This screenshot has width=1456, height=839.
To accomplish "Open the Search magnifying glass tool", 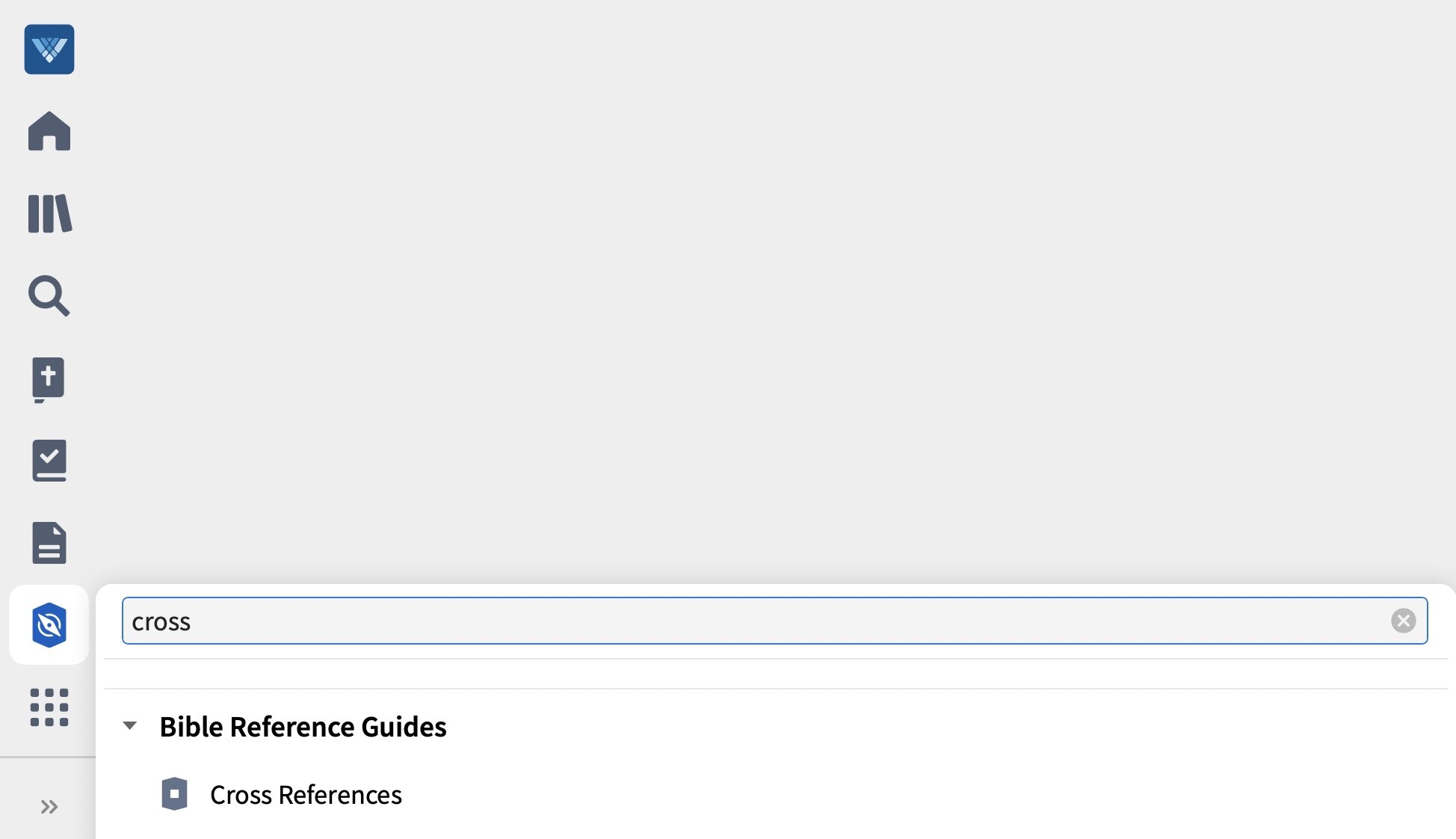I will (x=49, y=296).
